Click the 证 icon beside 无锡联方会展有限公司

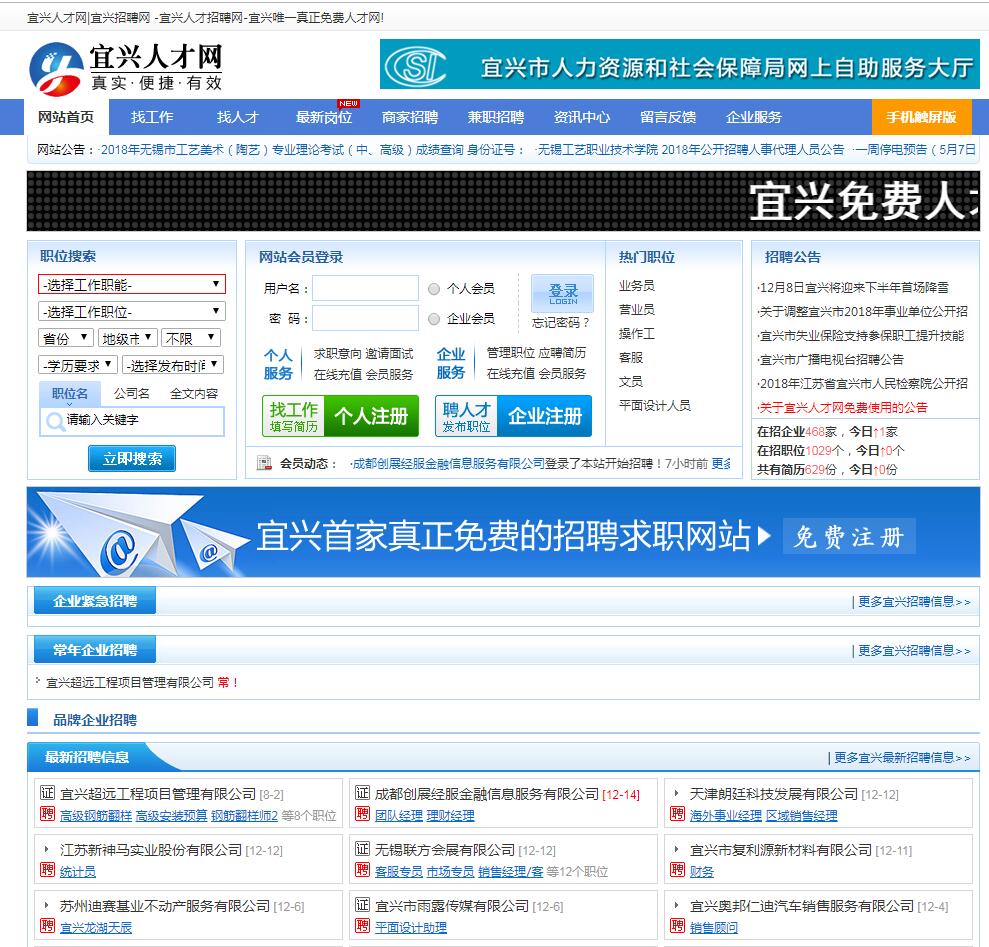pos(362,849)
